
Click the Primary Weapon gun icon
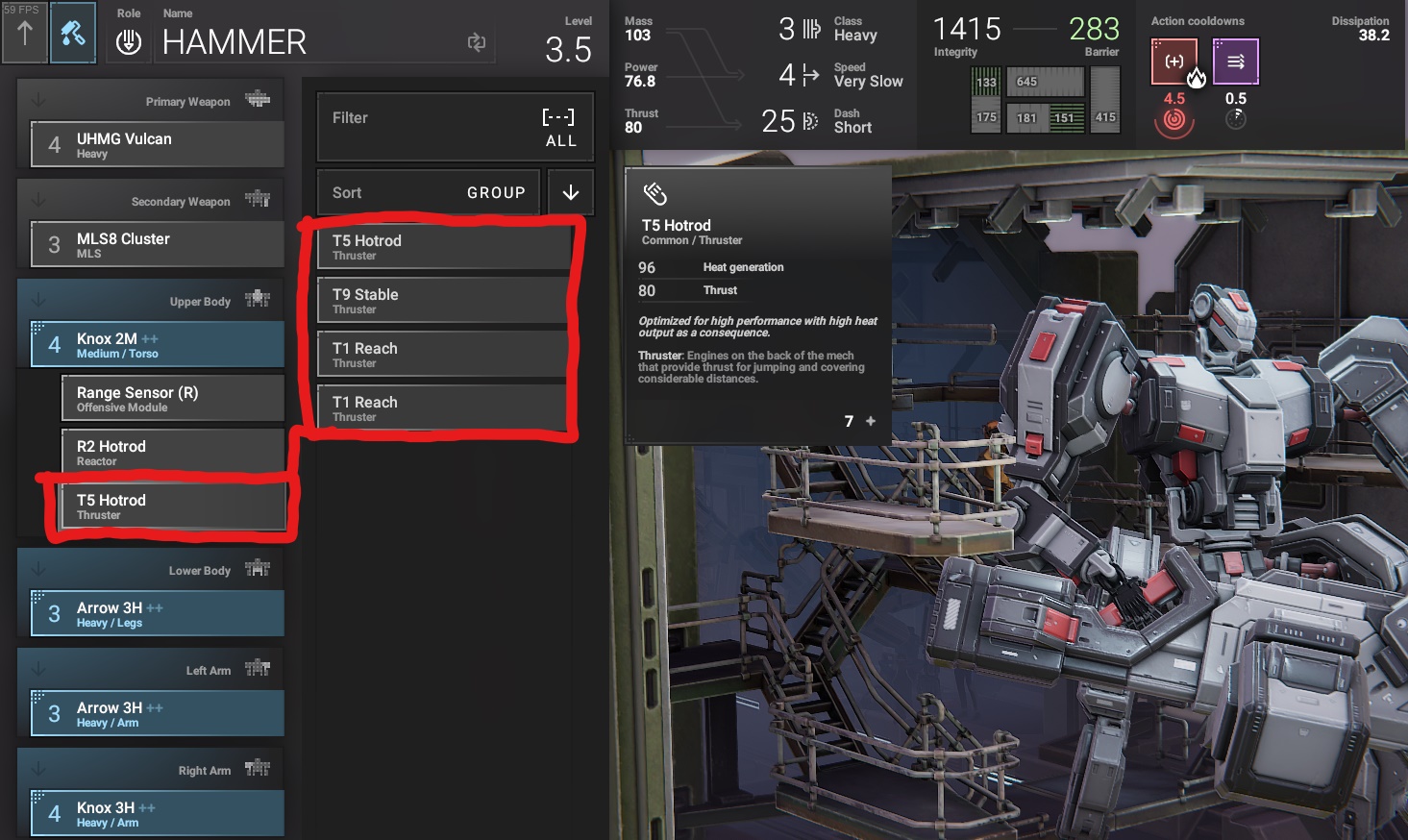point(258,99)
